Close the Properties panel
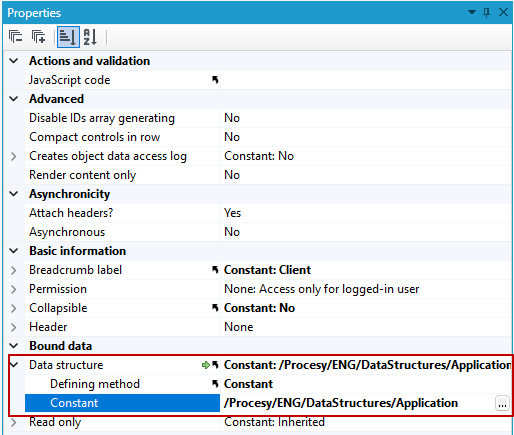The width and height of the screenshot is (514, 435). pyautogui.click(x=503, y=12)
